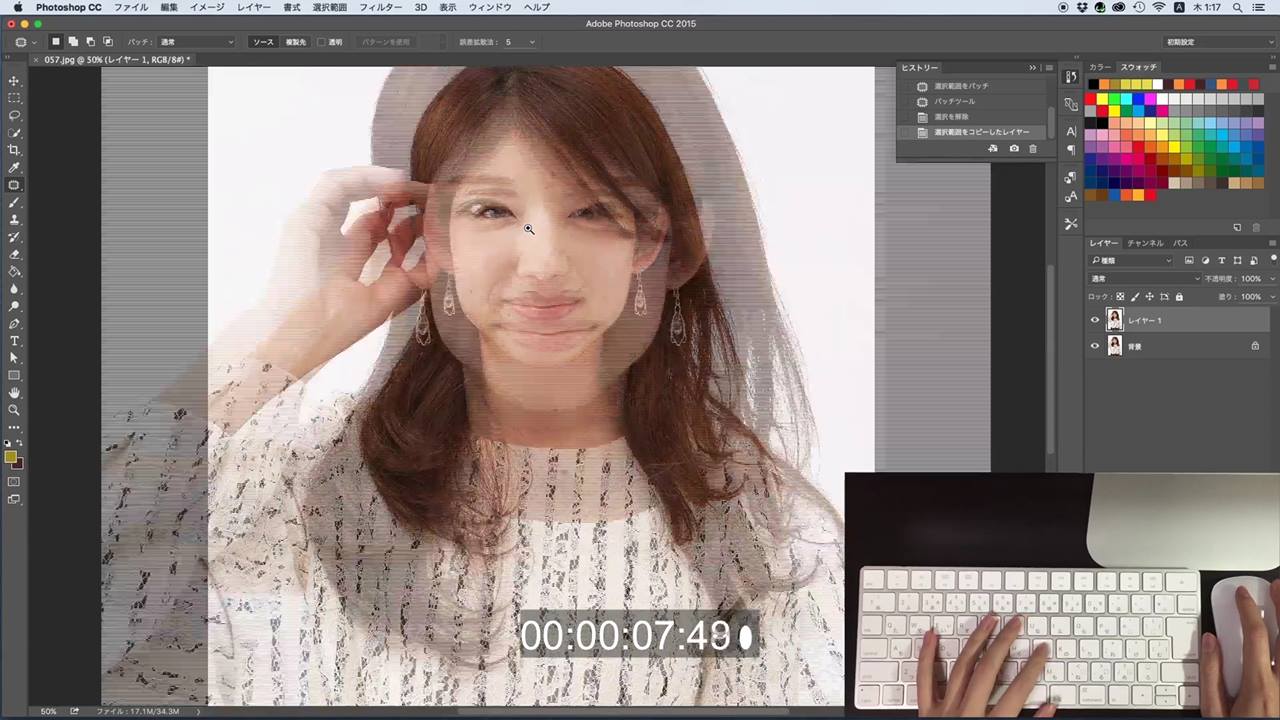Open the フィルター menu

(x=380, y=7)
